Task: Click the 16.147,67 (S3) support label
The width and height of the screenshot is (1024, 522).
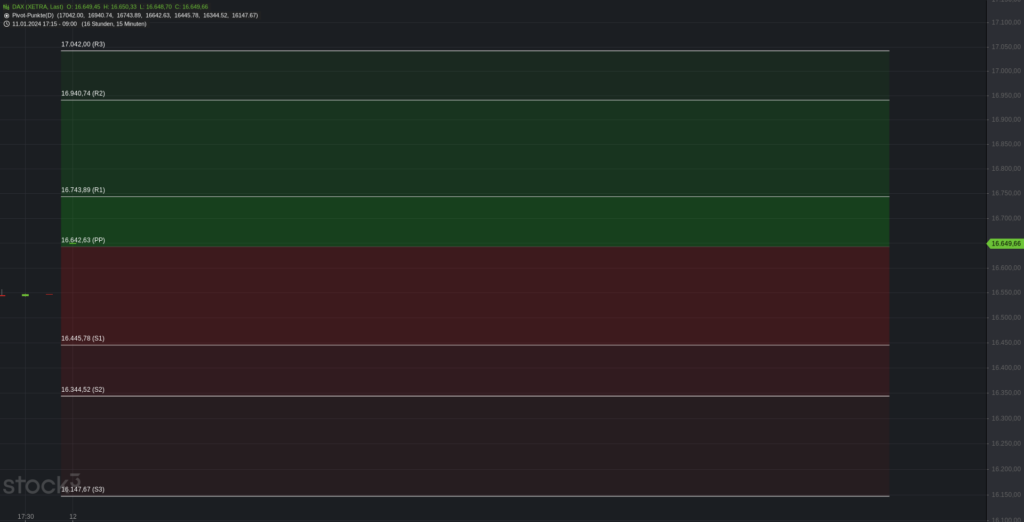Action: coord(83,489)
